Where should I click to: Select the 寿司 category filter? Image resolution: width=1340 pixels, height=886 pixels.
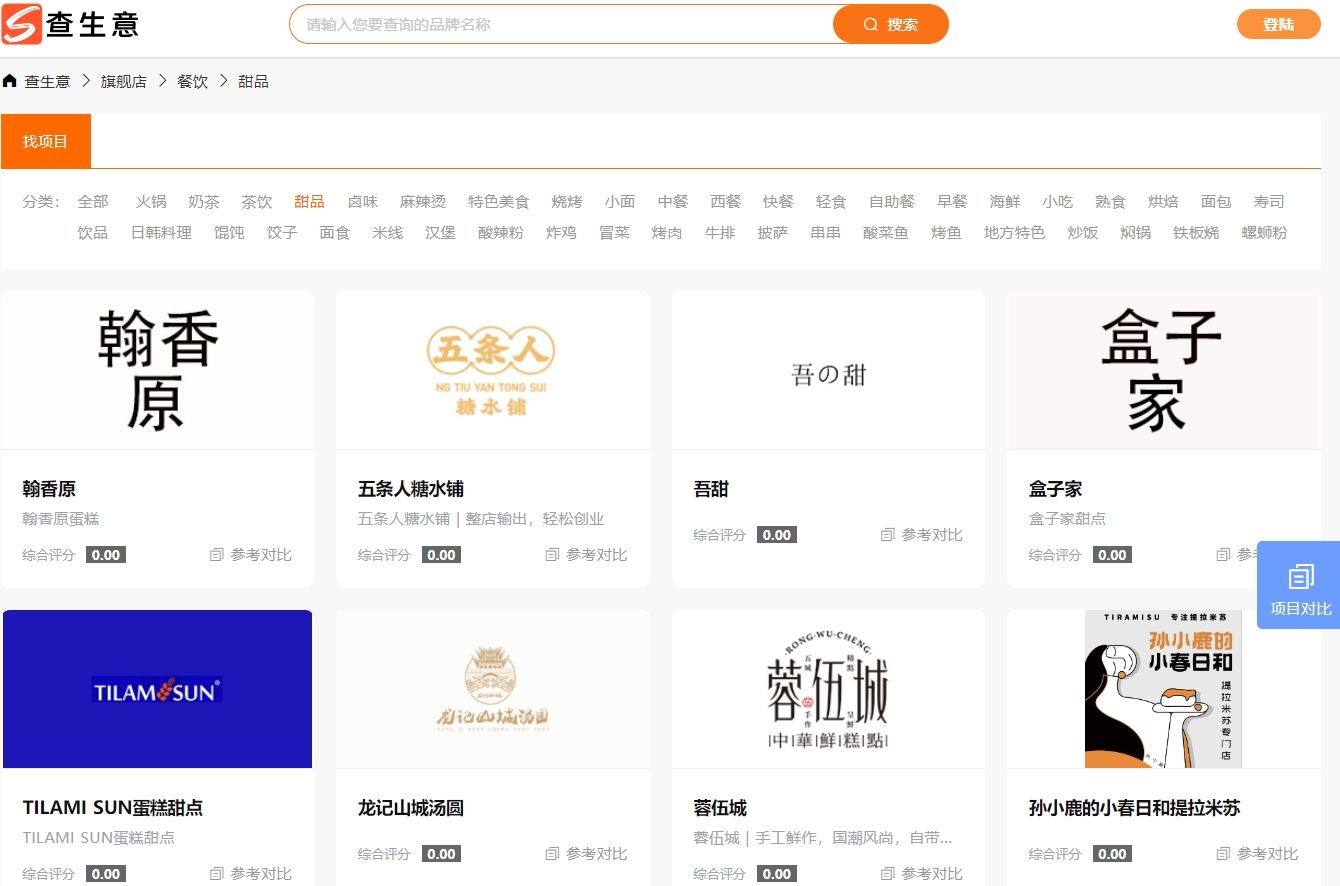click(1270, 202)
